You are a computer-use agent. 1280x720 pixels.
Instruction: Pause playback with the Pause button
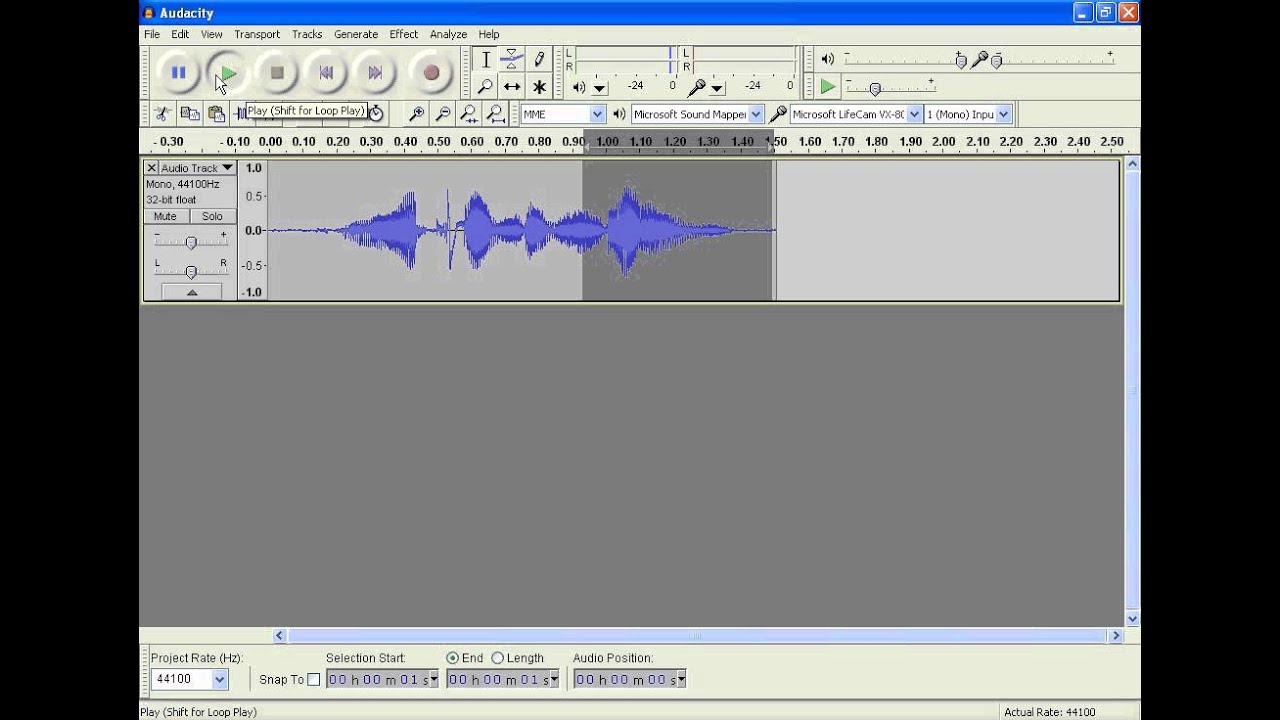[178, 72]
